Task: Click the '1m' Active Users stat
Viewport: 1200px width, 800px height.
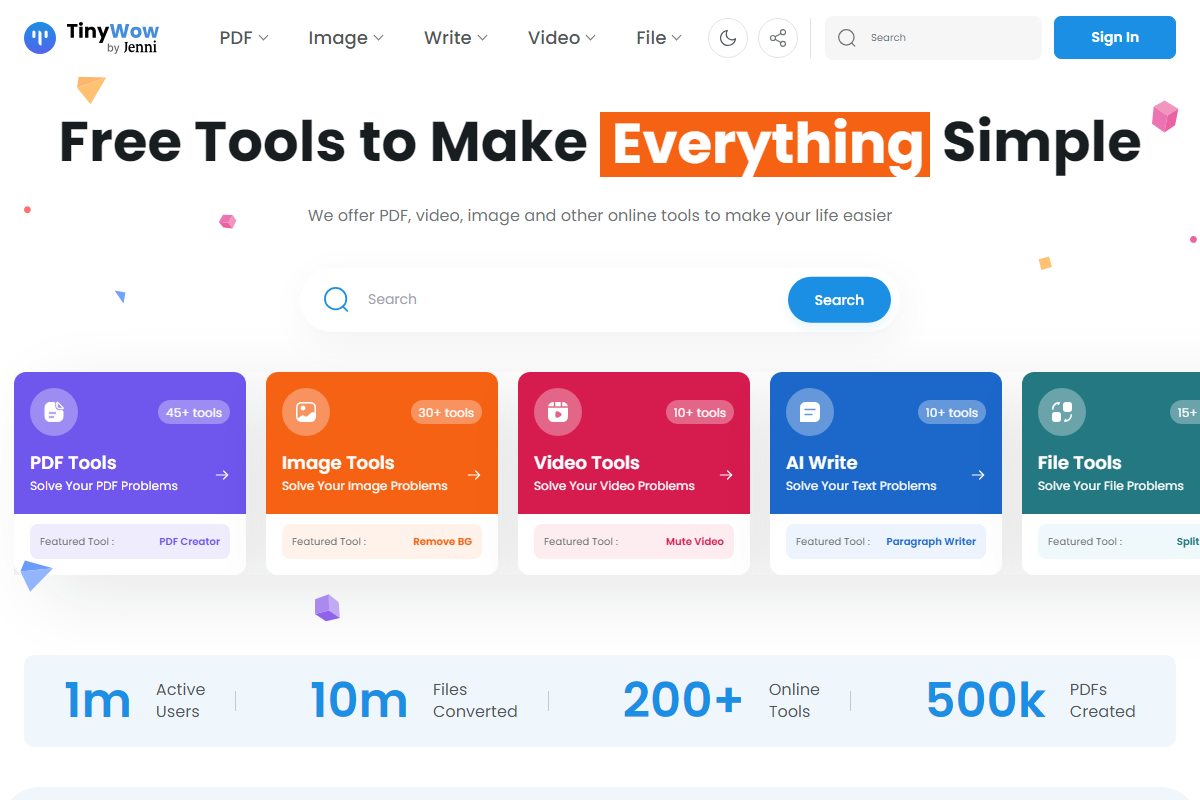Action: [98, 701]
